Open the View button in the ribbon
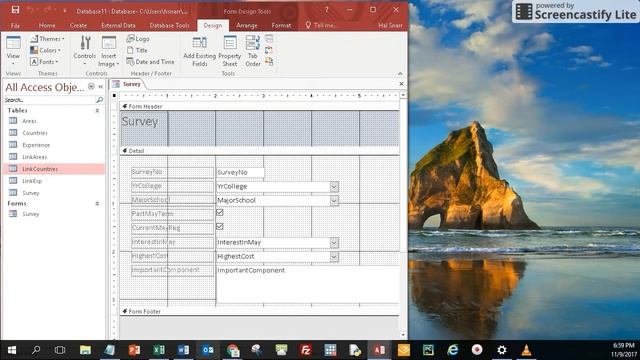The width and height of the screenshot is (640, 360). [13, 51]
